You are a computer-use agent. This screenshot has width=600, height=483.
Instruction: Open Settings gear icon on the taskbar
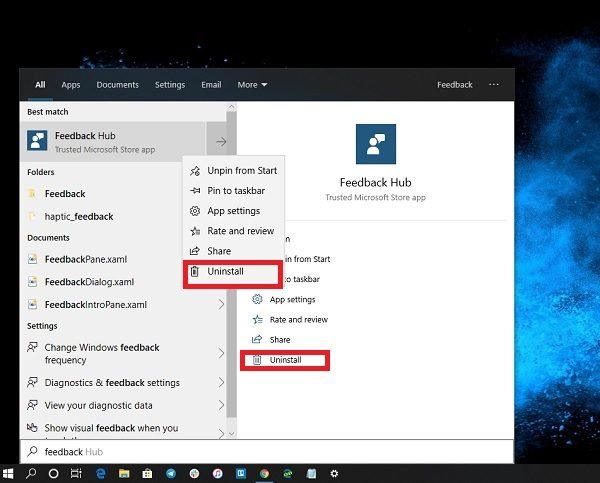[x=334, y=474]
